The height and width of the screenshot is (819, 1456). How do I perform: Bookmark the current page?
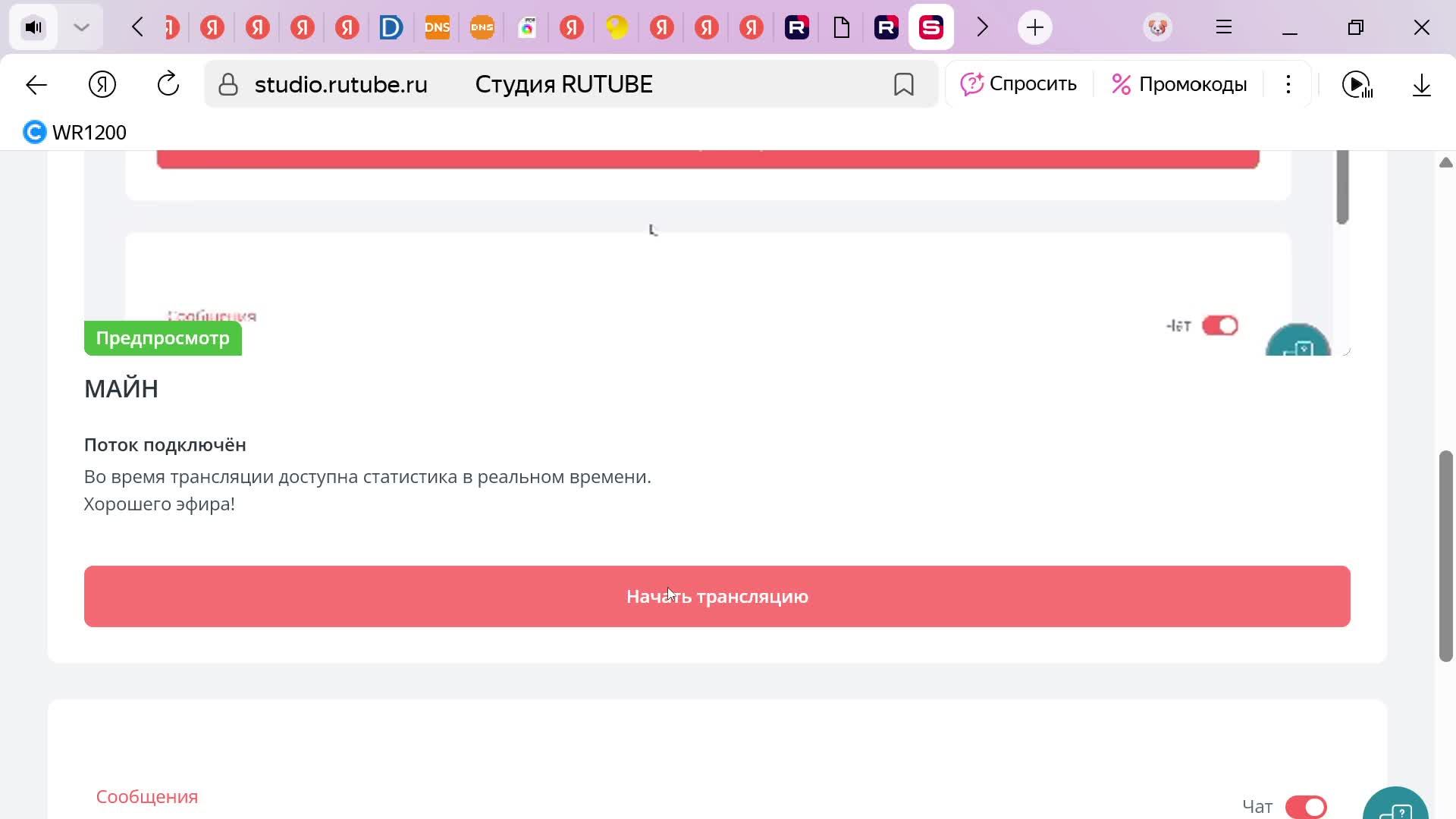pyautogui.click(x=903, y=84)
